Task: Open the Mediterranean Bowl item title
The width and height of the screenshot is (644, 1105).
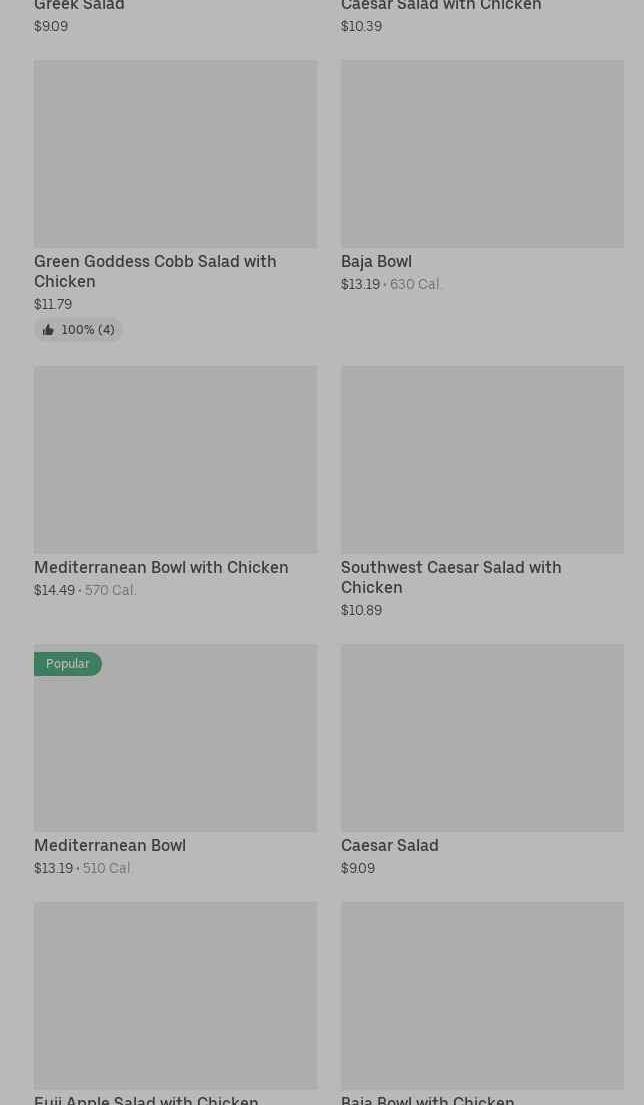Action: pyautogui.click(x=110, y=845)
